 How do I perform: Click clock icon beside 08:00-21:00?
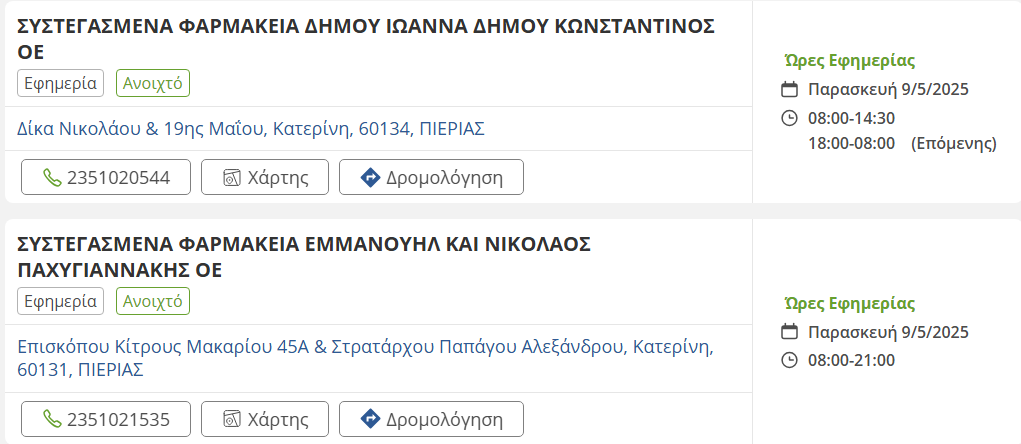click(789, 360)
